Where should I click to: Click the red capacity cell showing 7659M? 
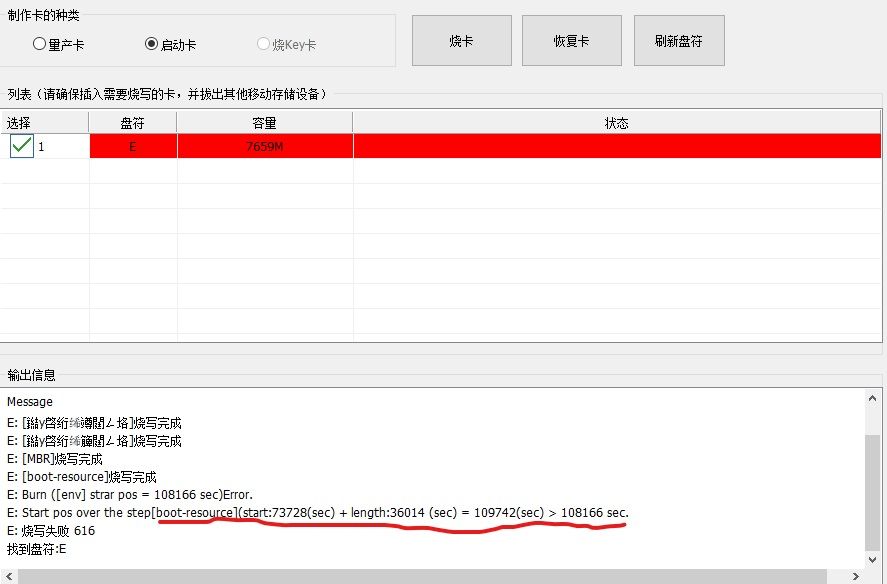coord(263,144)
